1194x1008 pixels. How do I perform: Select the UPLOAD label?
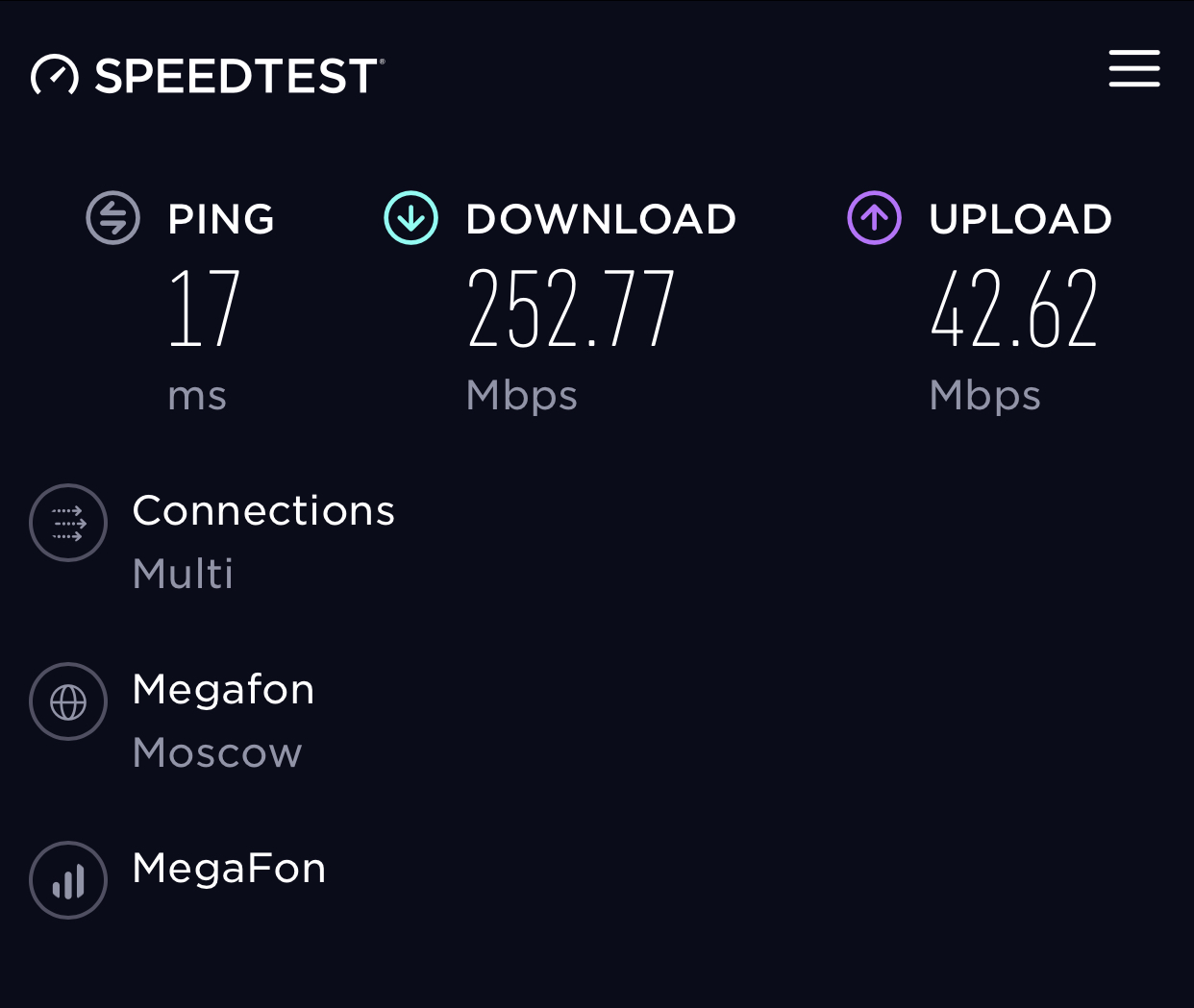pyautogui.click(x=1020, y=219)
